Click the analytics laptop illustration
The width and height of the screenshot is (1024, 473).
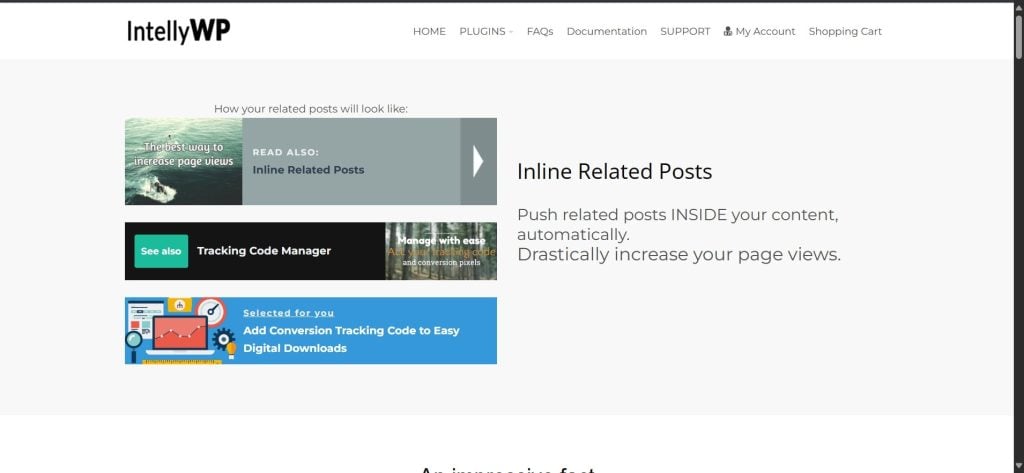point(177,330)
